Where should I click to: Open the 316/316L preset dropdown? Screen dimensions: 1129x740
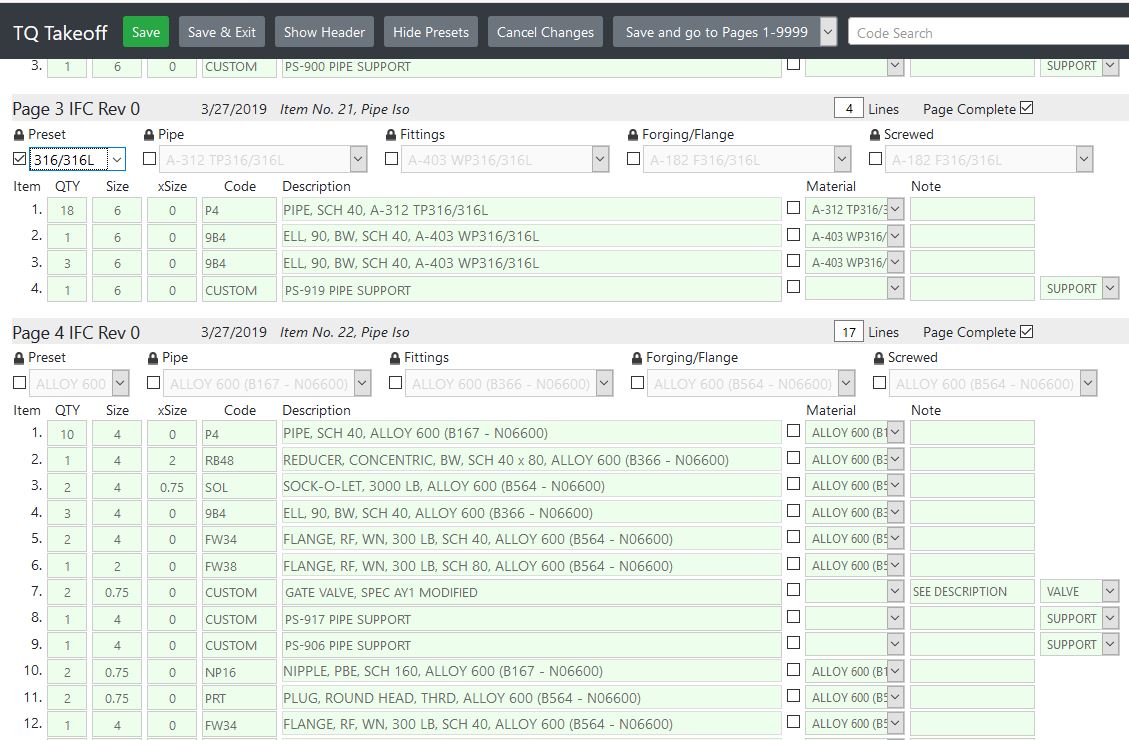coord(117,159)
